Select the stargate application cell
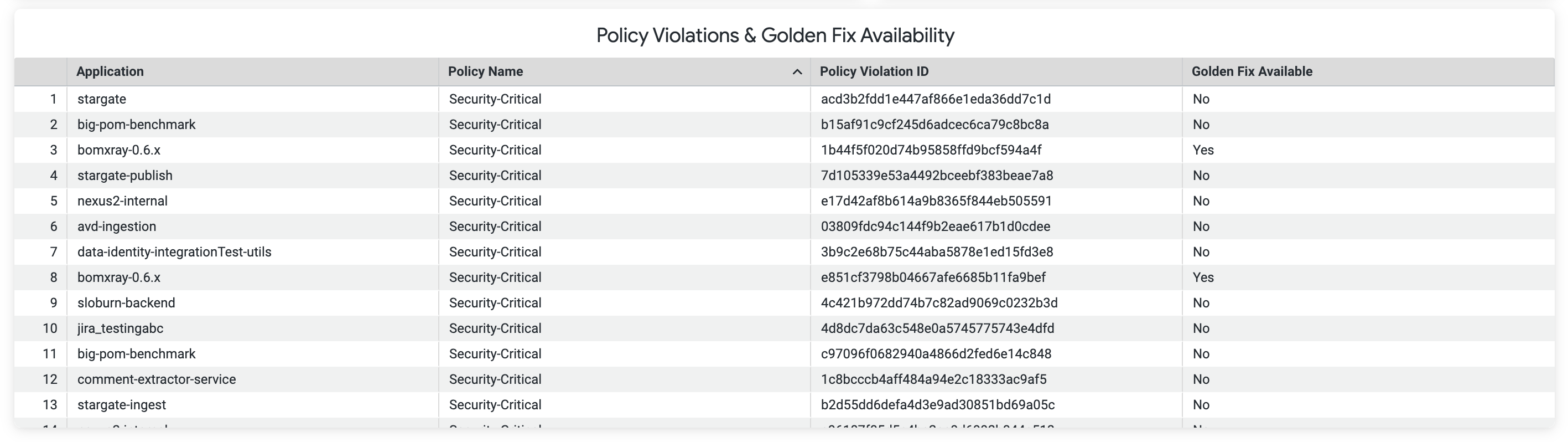 (x=253, y=99)
